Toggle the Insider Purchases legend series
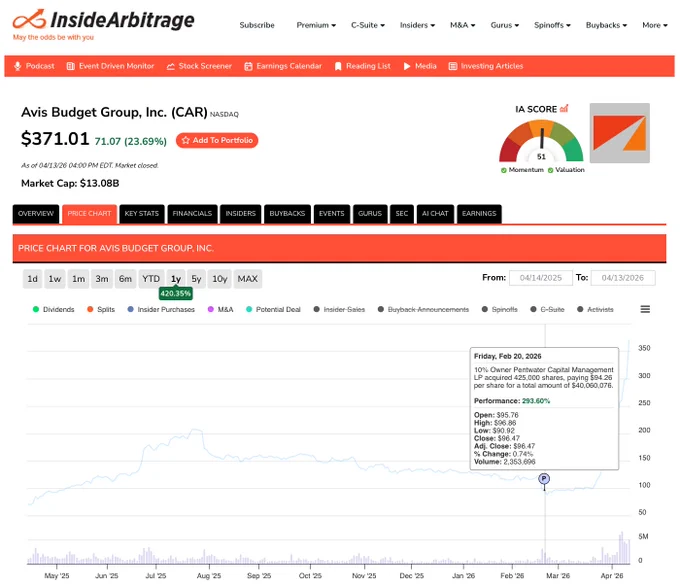Image resolution: width=680 pixels, height=587 pixels. click(x=161, y=310)
